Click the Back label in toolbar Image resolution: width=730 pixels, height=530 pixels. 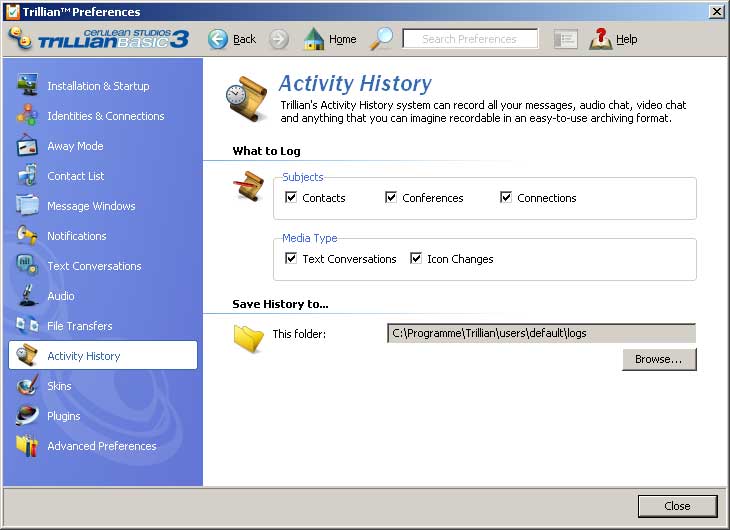[x=244, y=39]
